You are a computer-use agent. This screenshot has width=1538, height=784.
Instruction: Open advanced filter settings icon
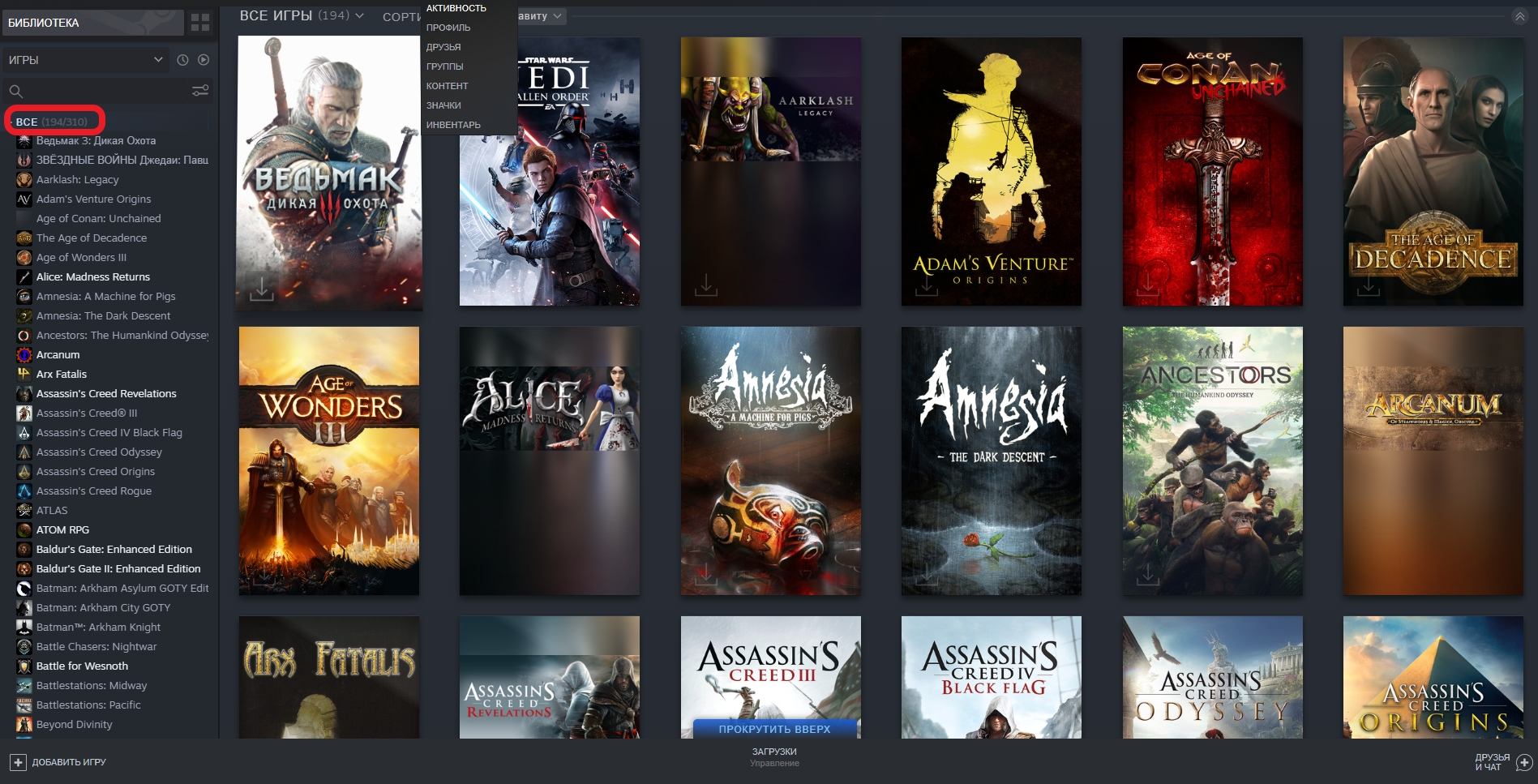(199, 91)
